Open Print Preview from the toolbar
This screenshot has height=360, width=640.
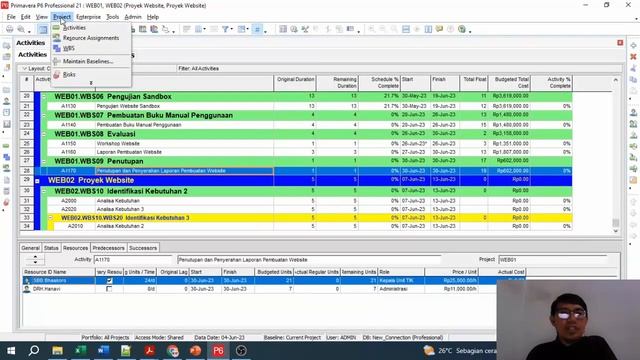pos(21,29)
